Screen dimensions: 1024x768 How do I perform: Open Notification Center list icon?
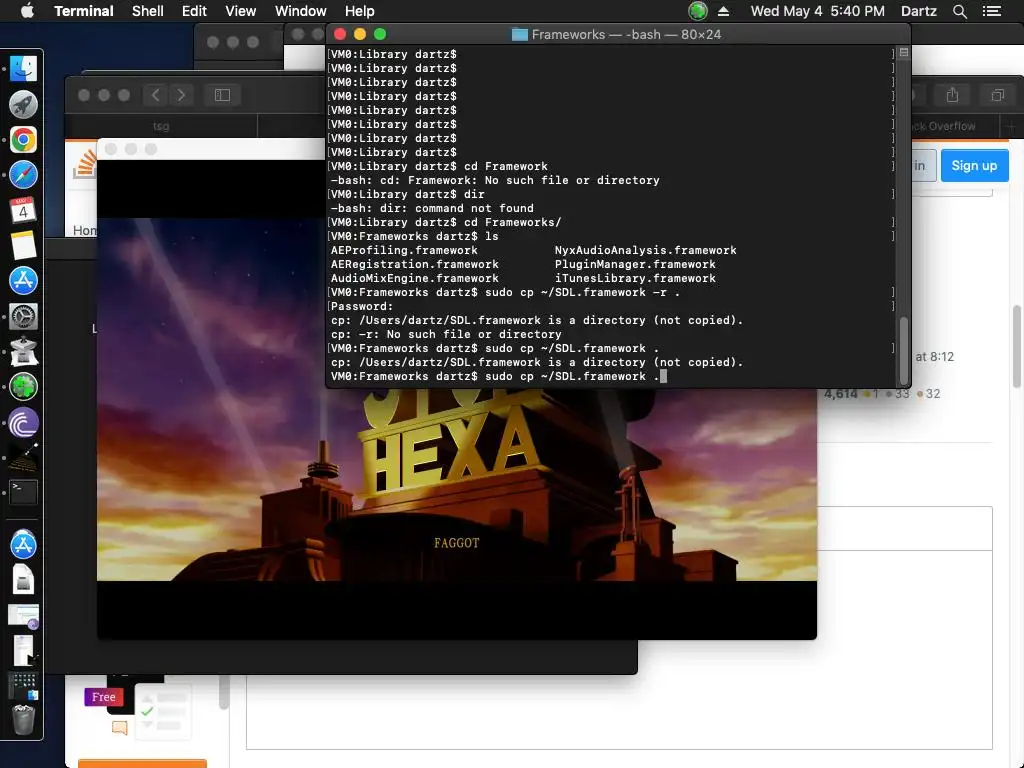click(x=991, y=11)
